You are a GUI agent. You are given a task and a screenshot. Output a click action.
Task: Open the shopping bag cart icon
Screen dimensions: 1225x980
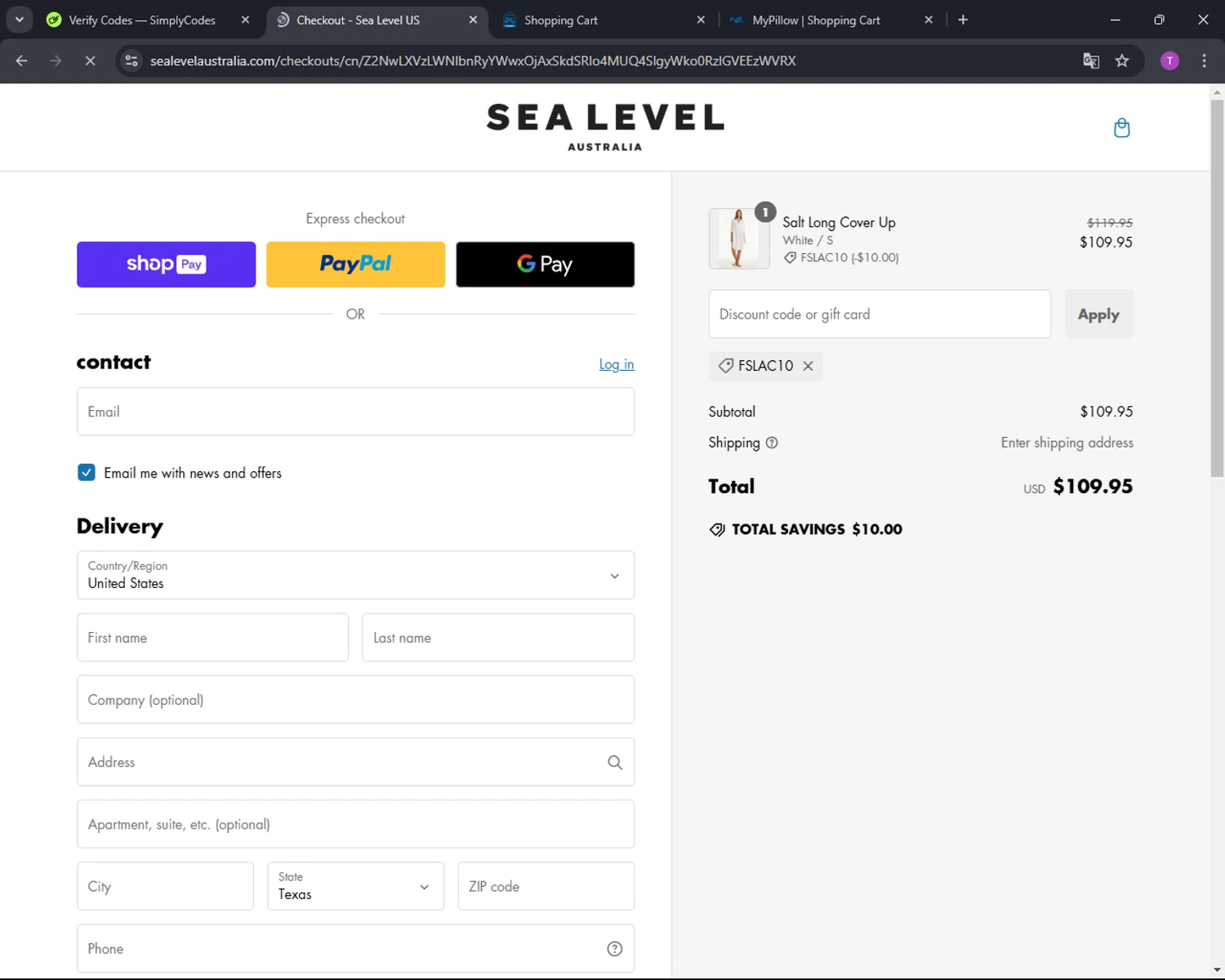tap(1122, 127)
